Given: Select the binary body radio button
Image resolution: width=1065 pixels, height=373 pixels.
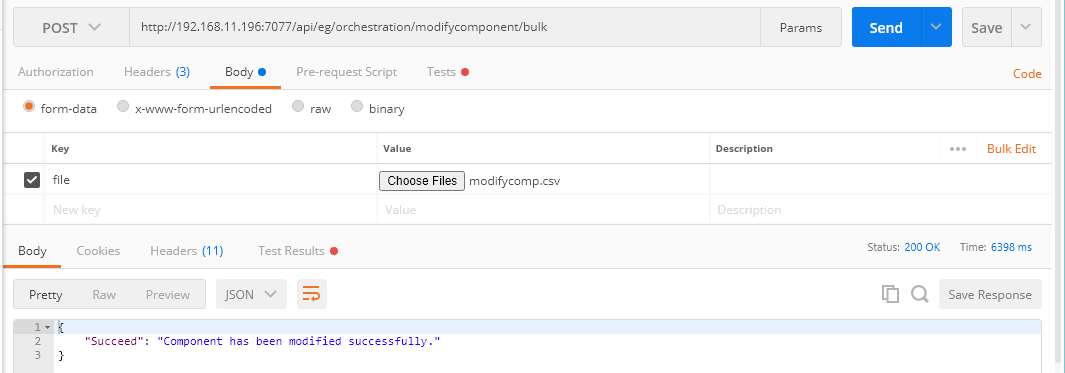Looking at the screenshot, I should (357, 107).
